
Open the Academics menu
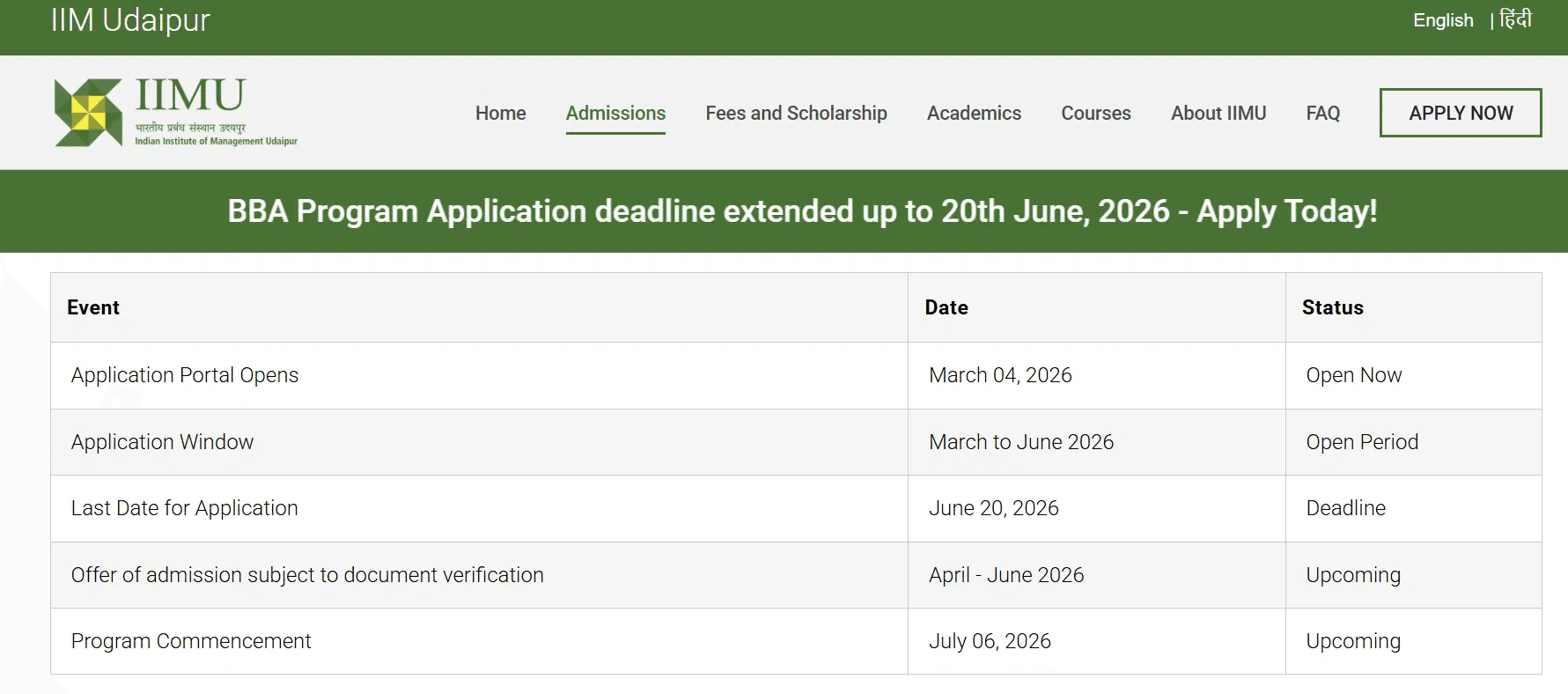pos(974,113)
